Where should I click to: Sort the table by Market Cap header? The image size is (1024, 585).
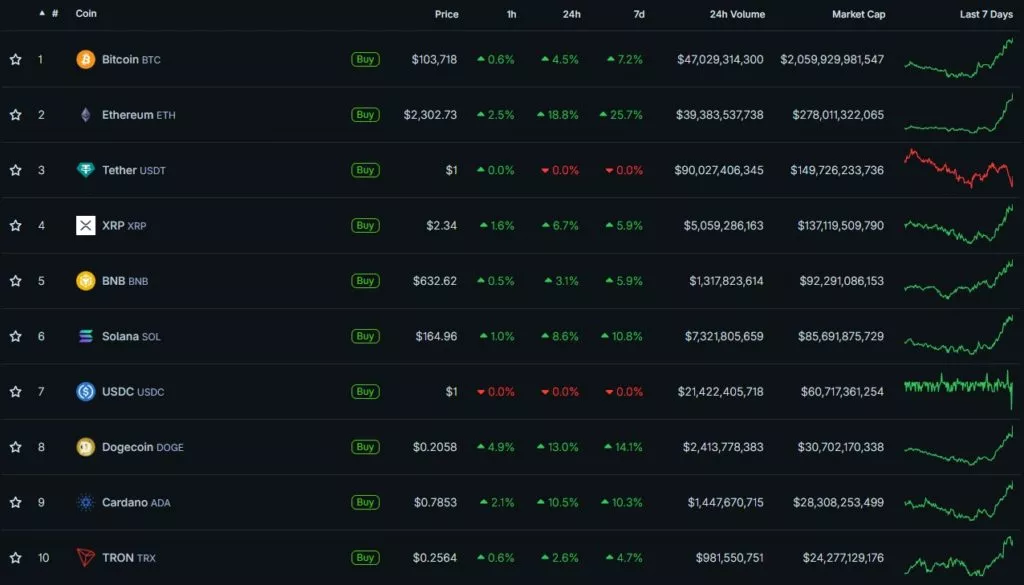click(858, 15)
